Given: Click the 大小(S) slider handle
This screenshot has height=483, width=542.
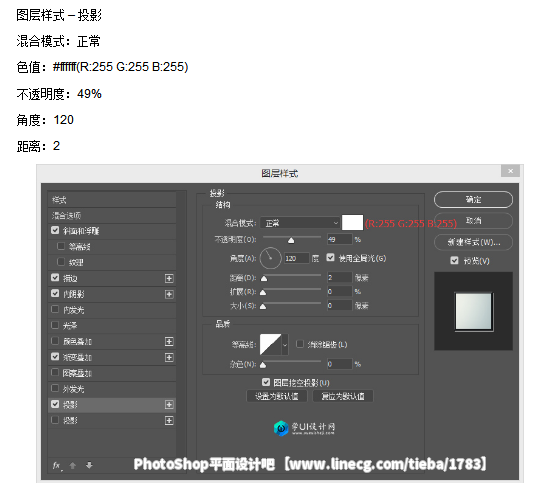Looking at the screenshot, I should (263, 306).
